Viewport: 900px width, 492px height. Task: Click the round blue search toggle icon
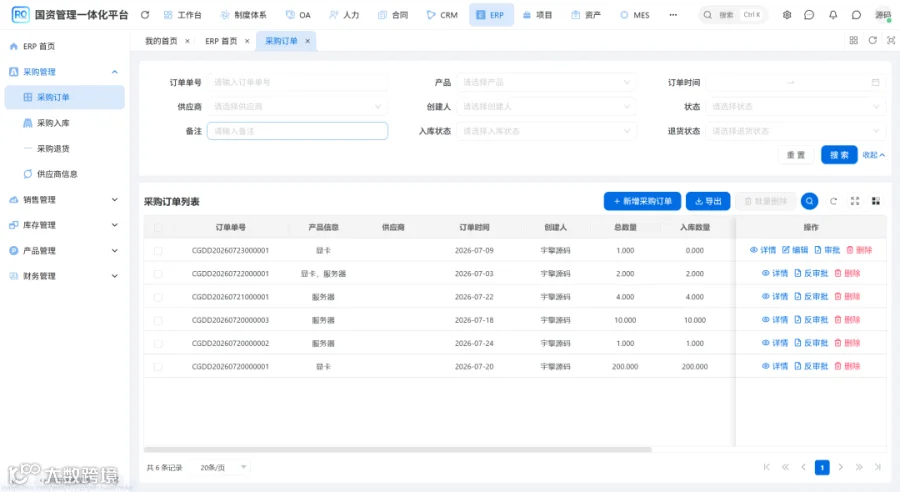[809, 201]
